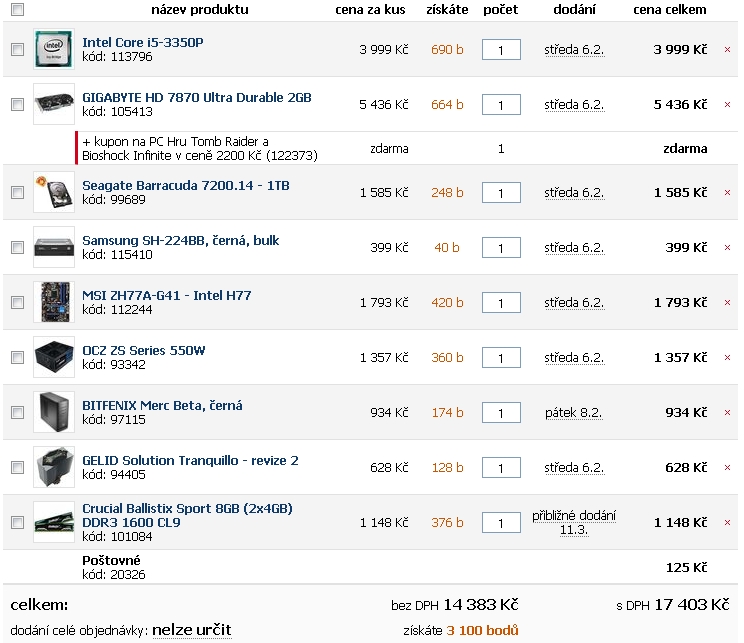This screenshot has width=744, height=643.
Task: Open MSI ZH77A-G41 motherboard thumbnail
Action: click(x=54, y=302)
